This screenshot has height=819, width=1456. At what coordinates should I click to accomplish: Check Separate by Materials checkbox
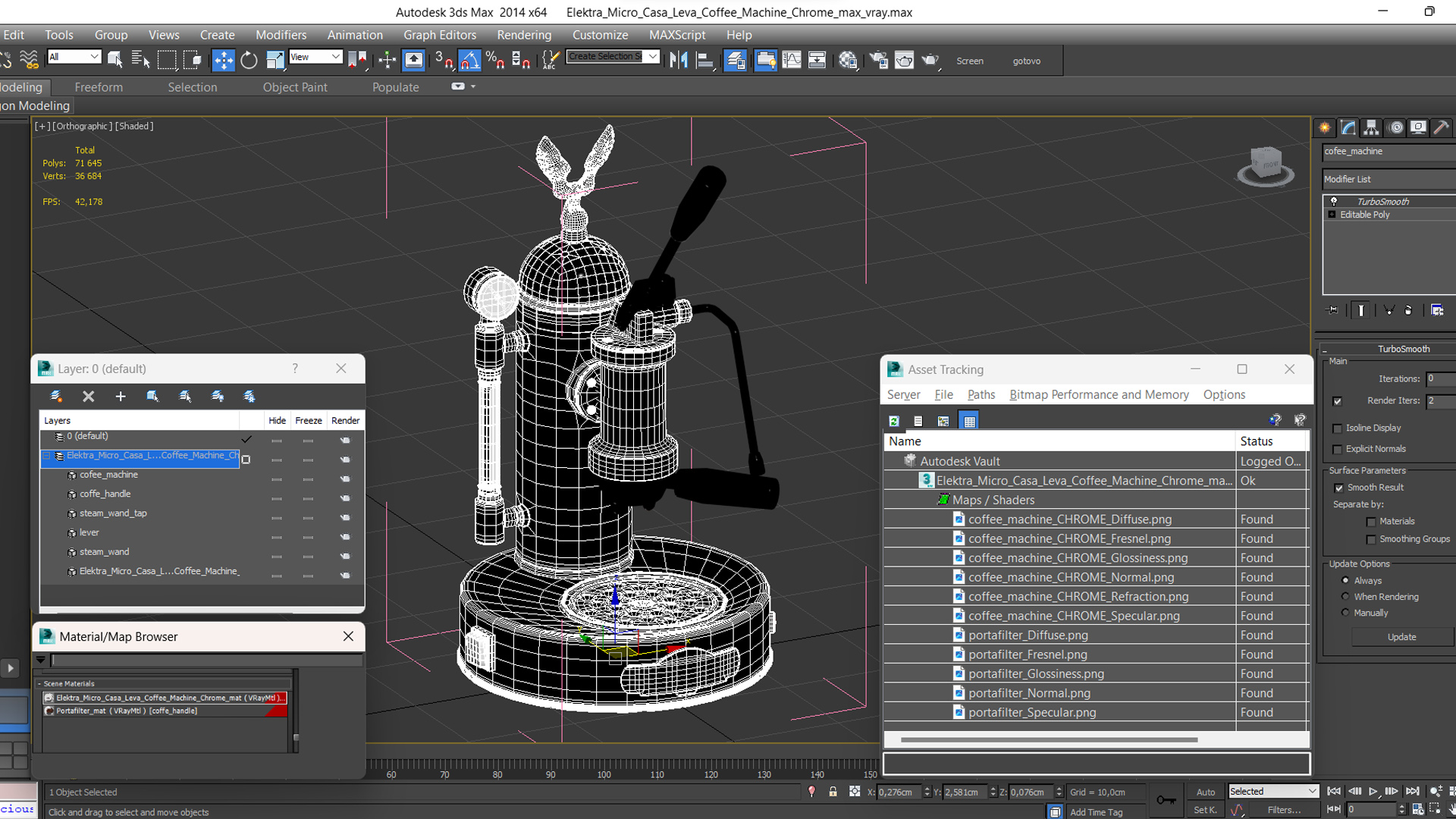[1371, 522]
